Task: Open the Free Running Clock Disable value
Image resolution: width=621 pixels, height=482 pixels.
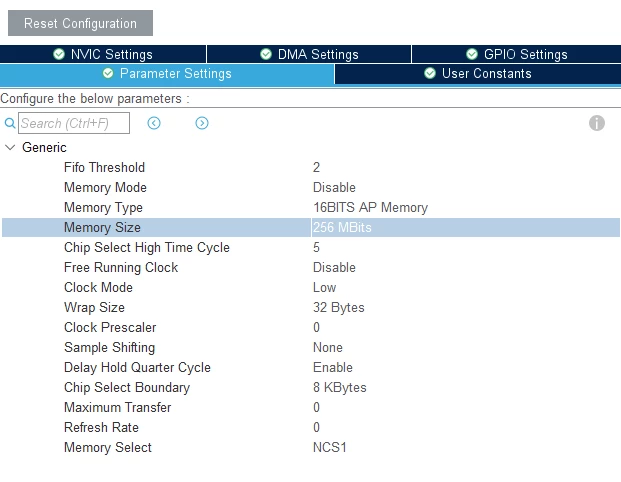Action: click(334, 267)
